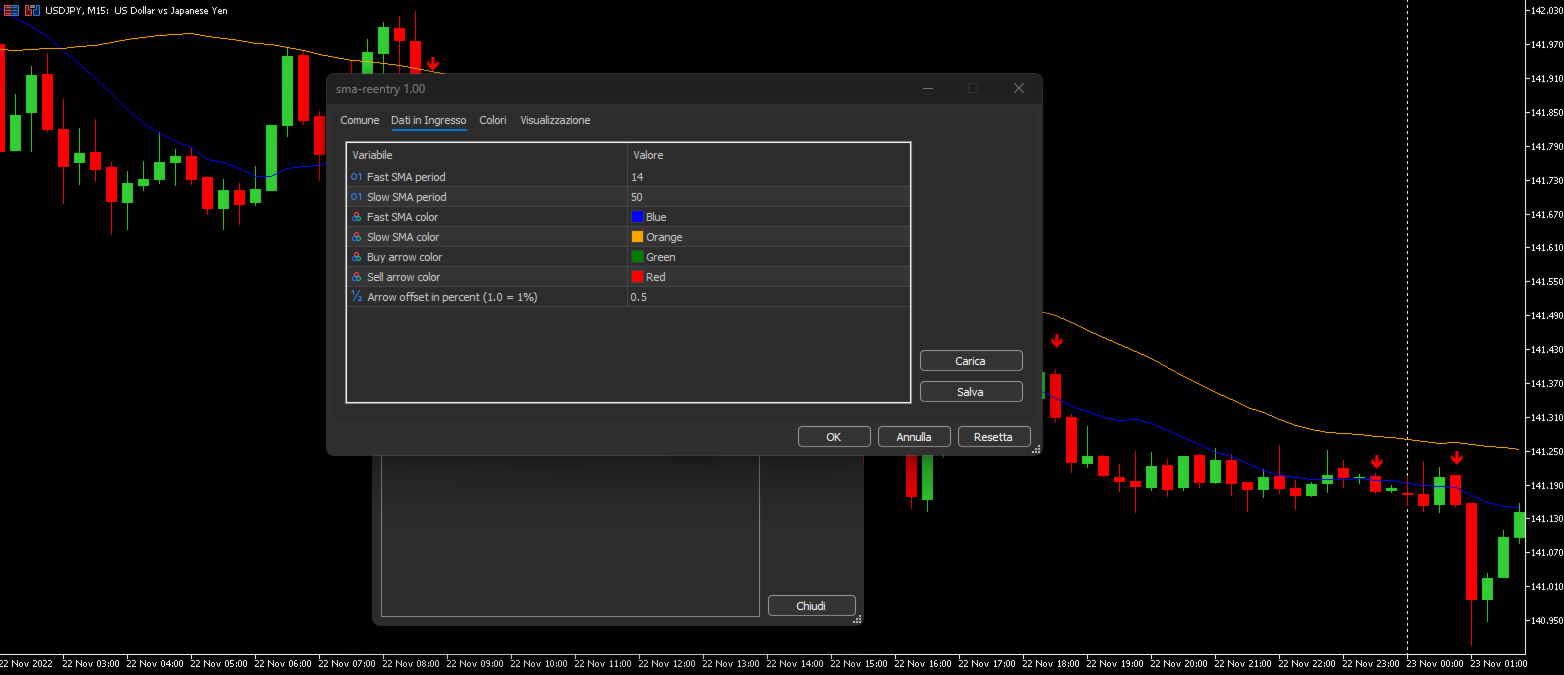Click the resize grip of the background window
1564x675 pixels.
[x=857, y=620]
